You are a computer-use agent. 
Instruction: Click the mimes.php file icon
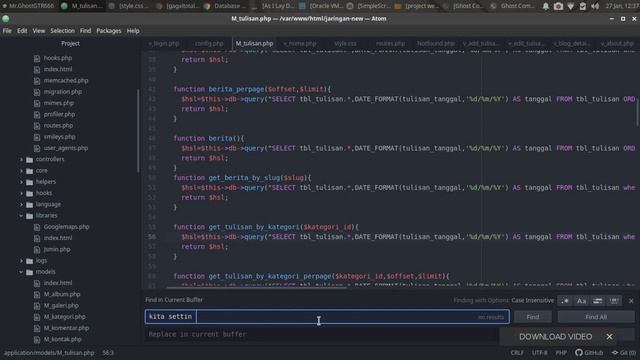click(x=37, y=103)
